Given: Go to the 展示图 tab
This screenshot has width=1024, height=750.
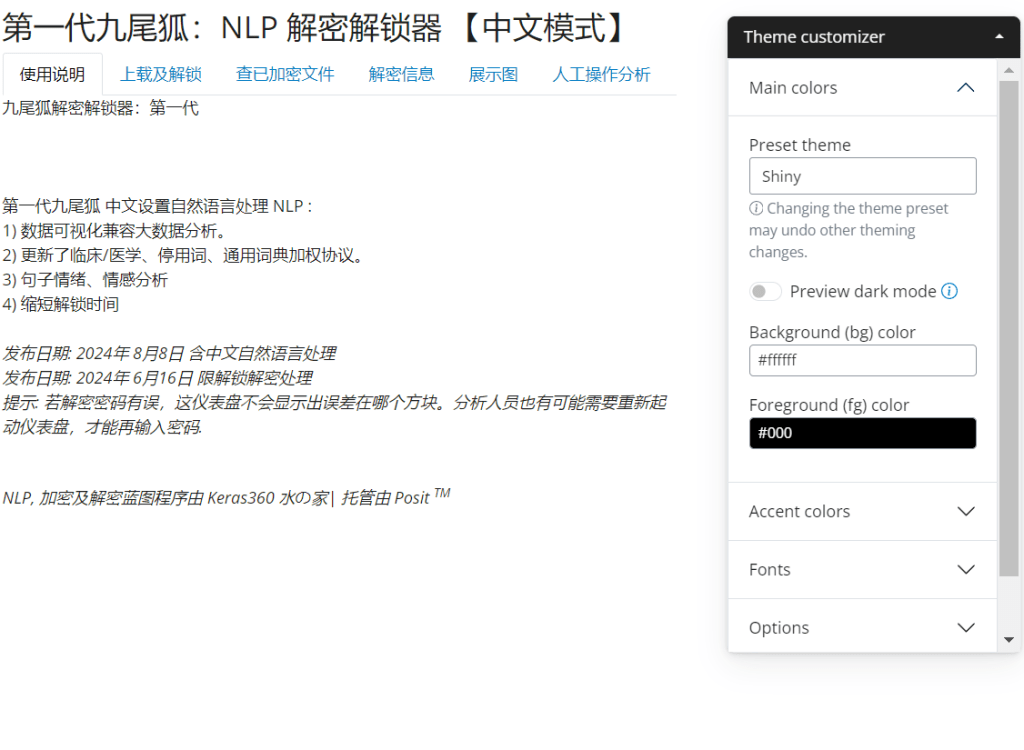Looking at the screenshot, I should [493, 74].
